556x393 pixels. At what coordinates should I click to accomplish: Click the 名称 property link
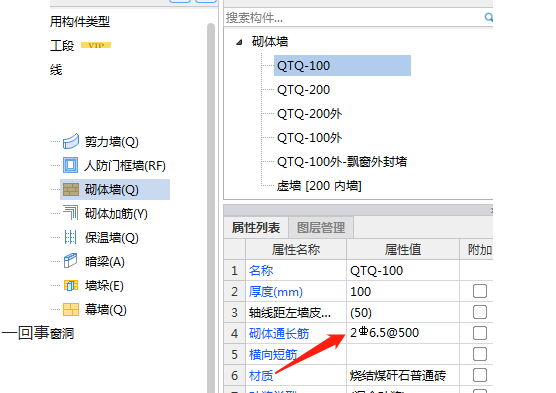coord(261,271)
